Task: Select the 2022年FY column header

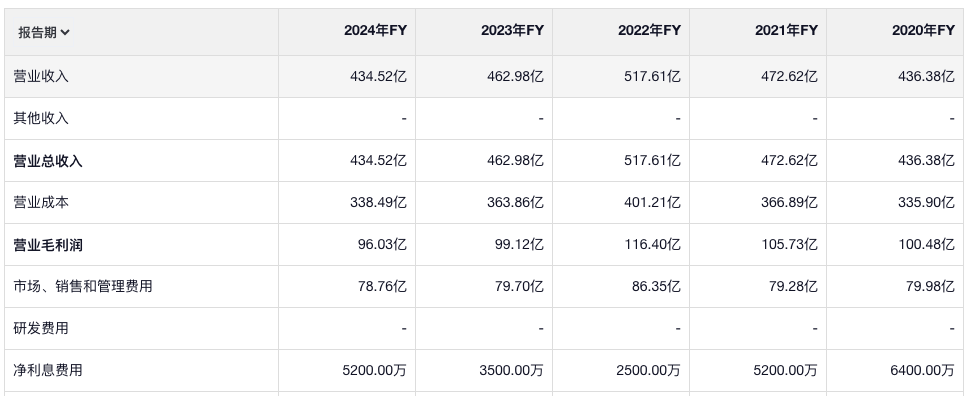Action: (649, 30)
